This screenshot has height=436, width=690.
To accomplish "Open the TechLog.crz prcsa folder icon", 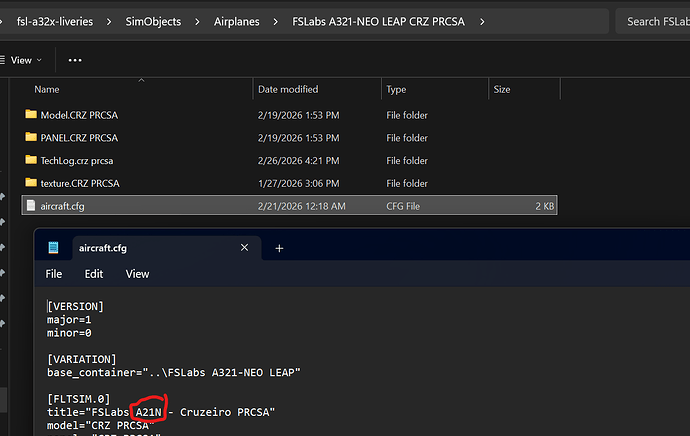I will (x=31, y=160).
